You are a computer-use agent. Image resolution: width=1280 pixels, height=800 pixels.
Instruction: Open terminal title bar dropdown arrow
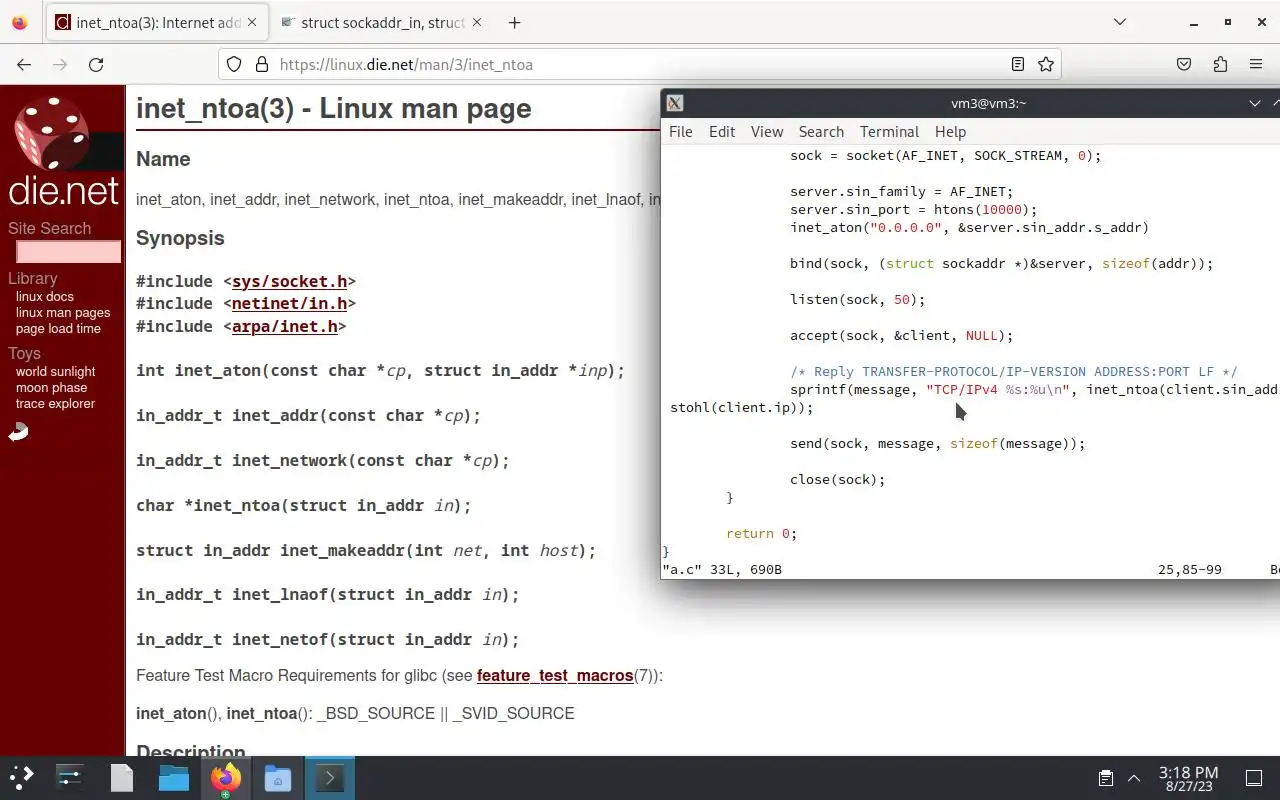1255,103
